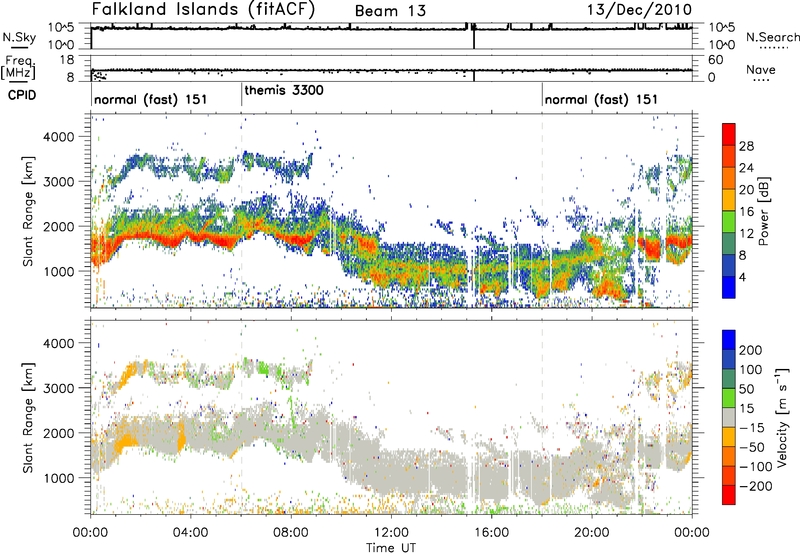The height and width of the screenshot is (554, 800).
Task: Click '4000' on the power panel range axis
Action: [x=58, y=137]
